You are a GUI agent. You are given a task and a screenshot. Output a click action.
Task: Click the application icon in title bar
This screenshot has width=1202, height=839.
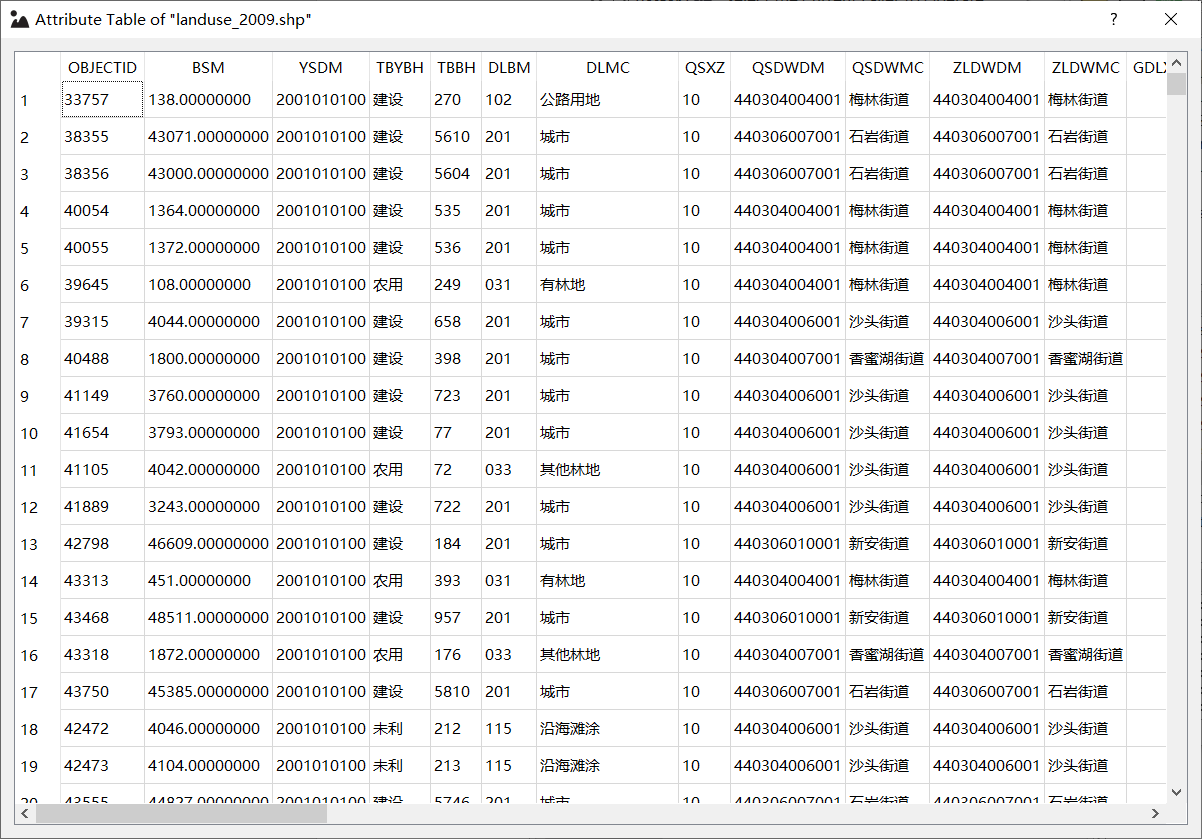(x=19, y=19)
